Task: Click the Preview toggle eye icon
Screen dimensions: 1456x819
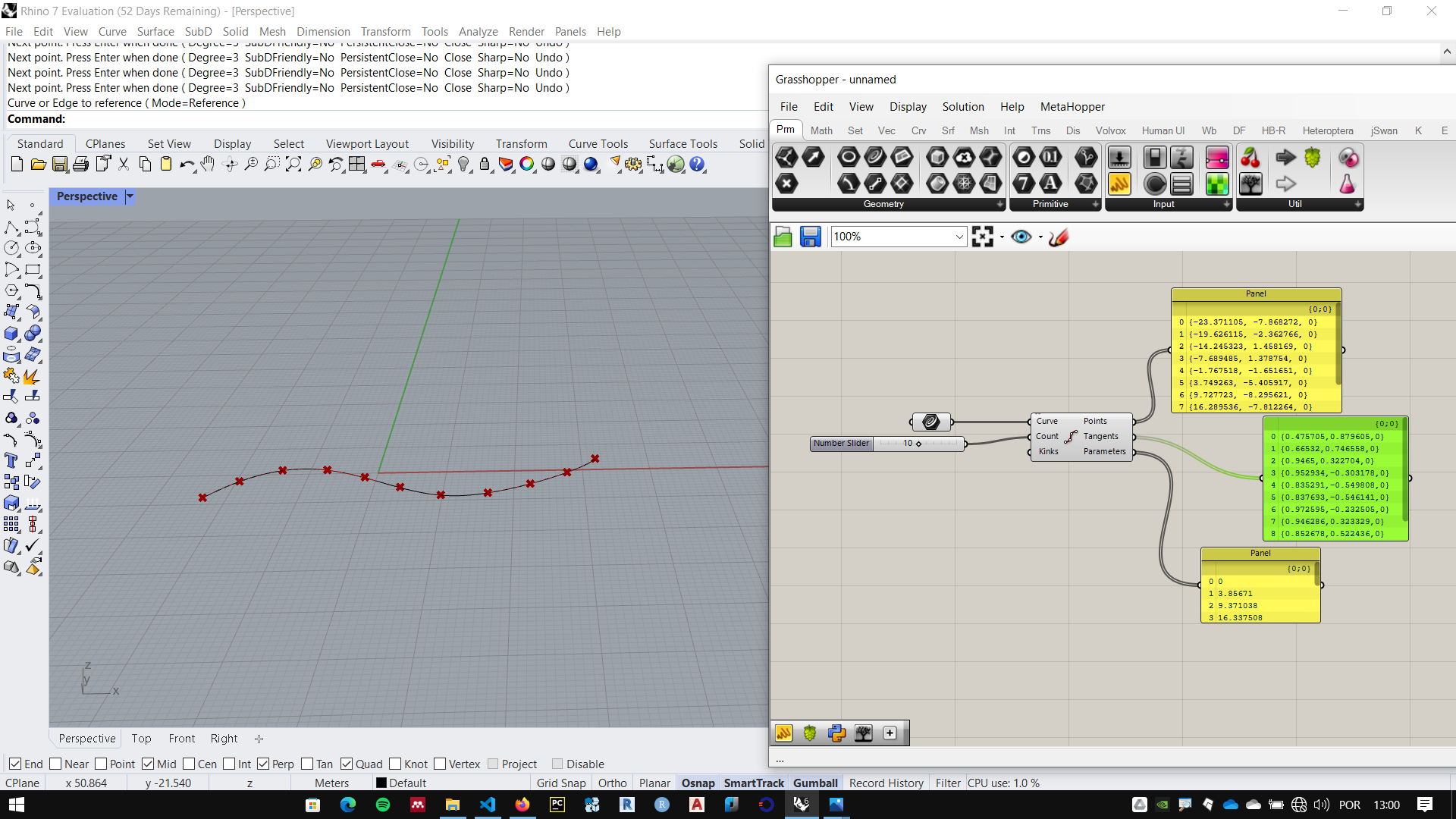Action: pos(1021,236)
